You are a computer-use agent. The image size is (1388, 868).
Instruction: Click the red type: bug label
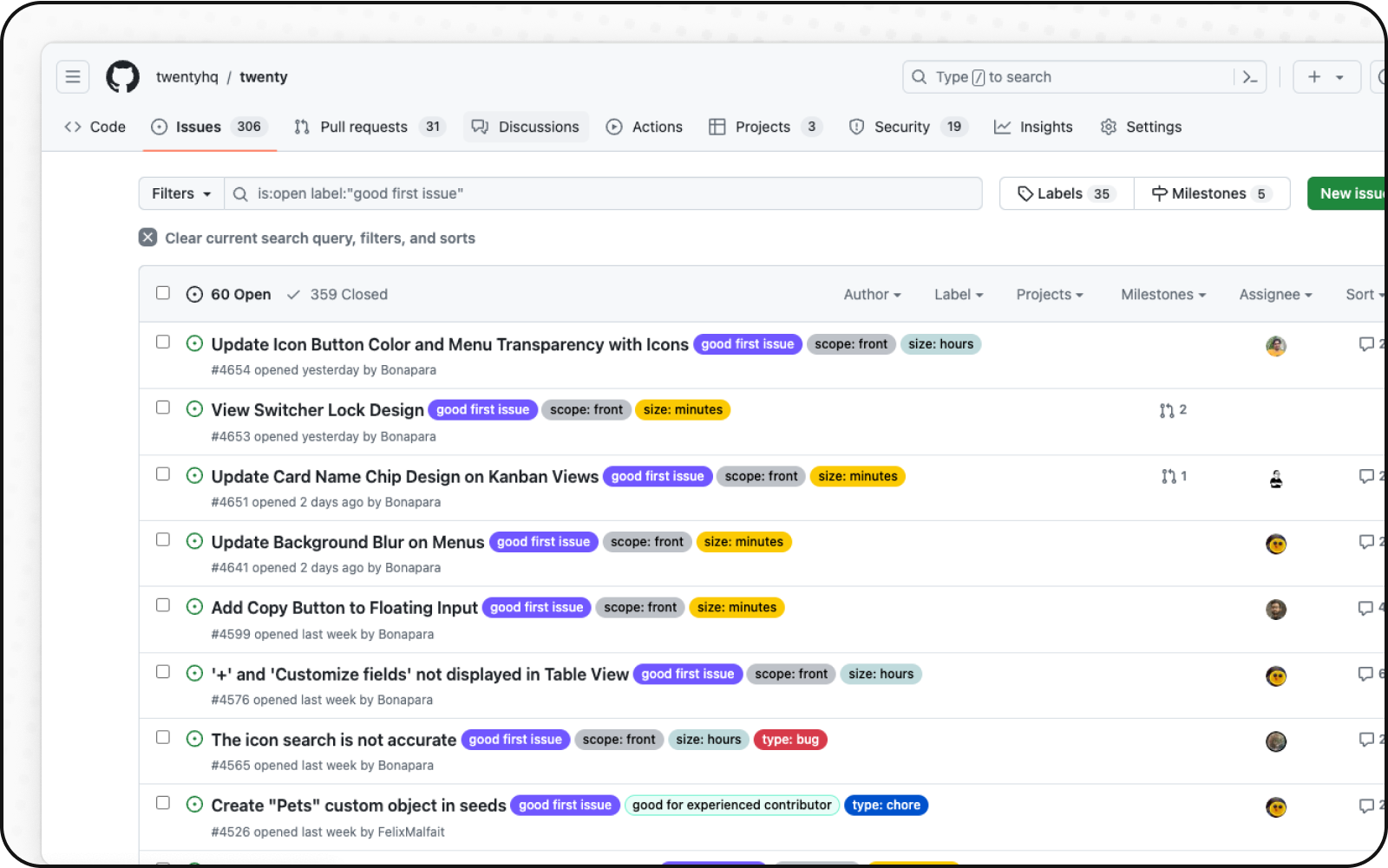coord(789,740)
